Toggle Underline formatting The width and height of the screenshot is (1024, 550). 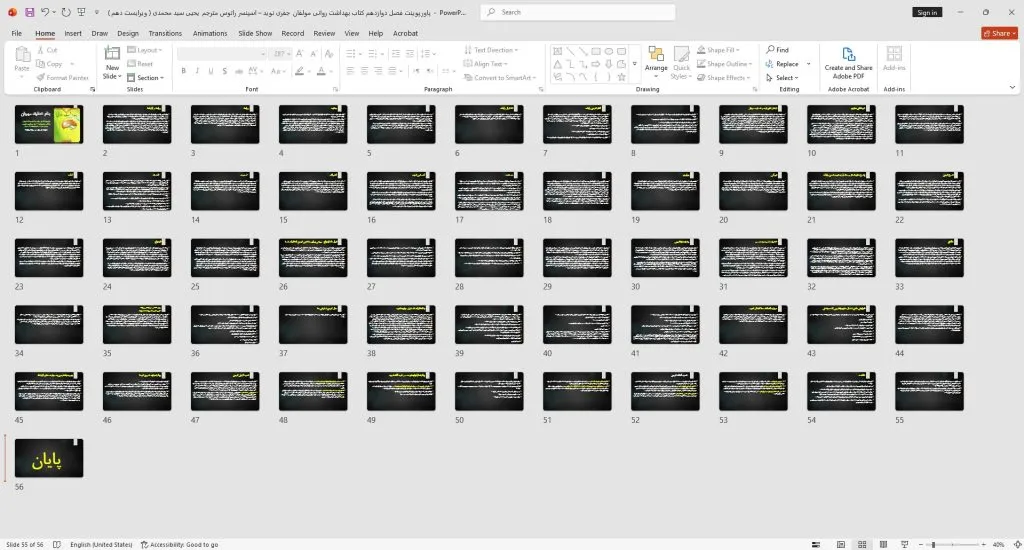pyautogui.click(x=211, y=71)
